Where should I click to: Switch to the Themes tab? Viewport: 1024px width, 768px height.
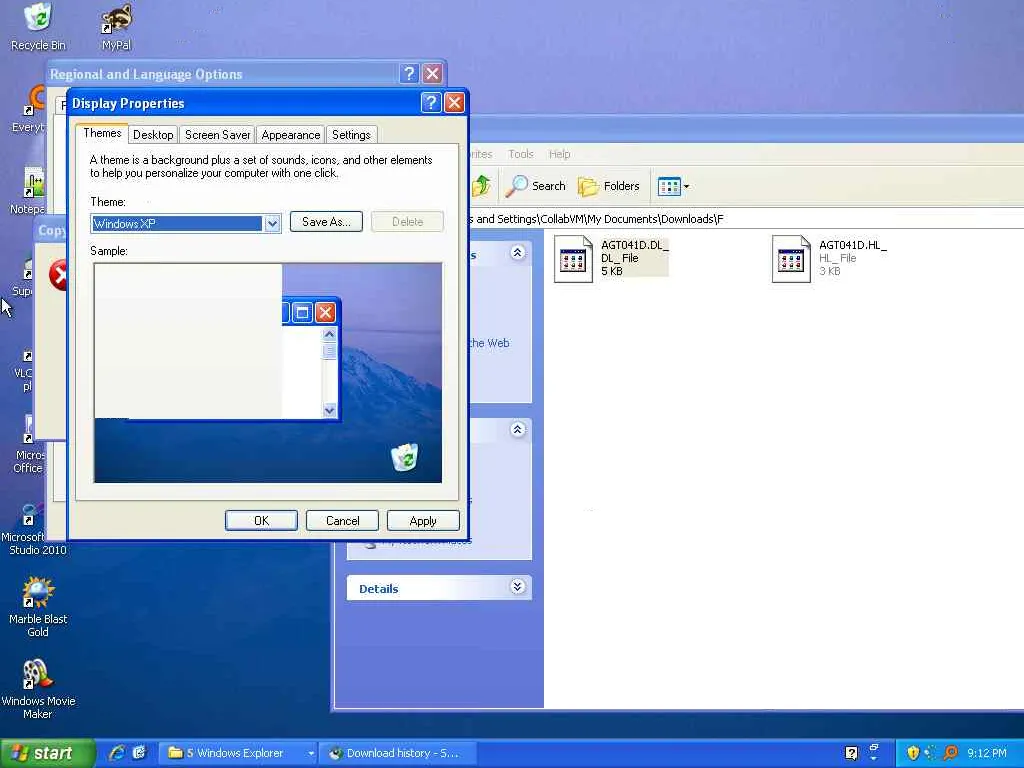(x=102, y=133)
